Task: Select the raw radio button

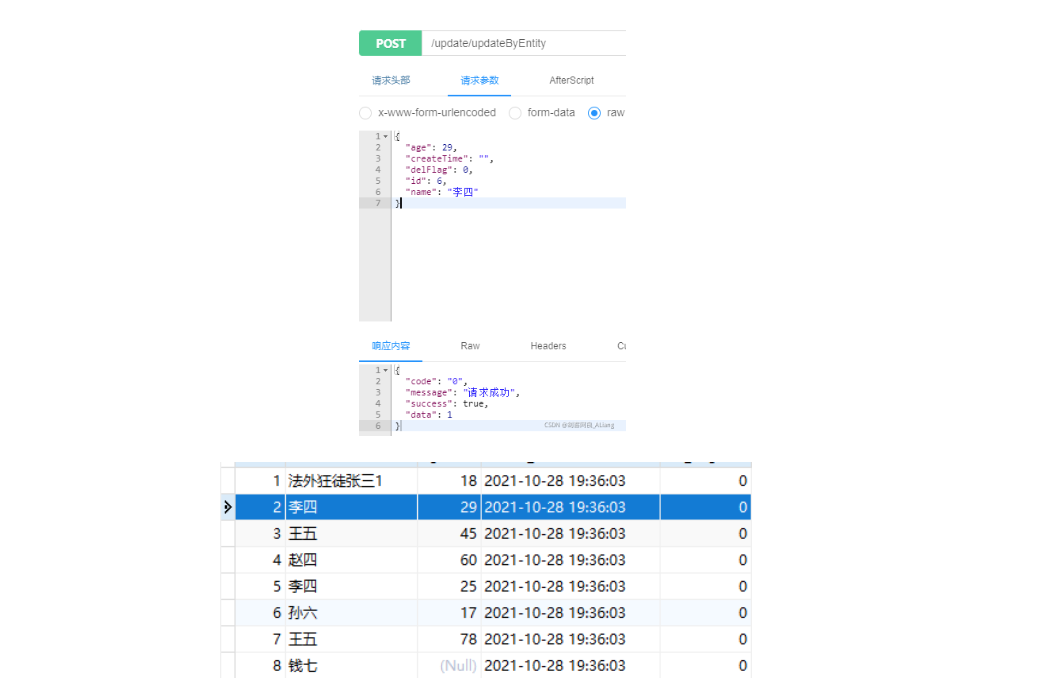Action: pyautogui.click(x=595, y=113)
